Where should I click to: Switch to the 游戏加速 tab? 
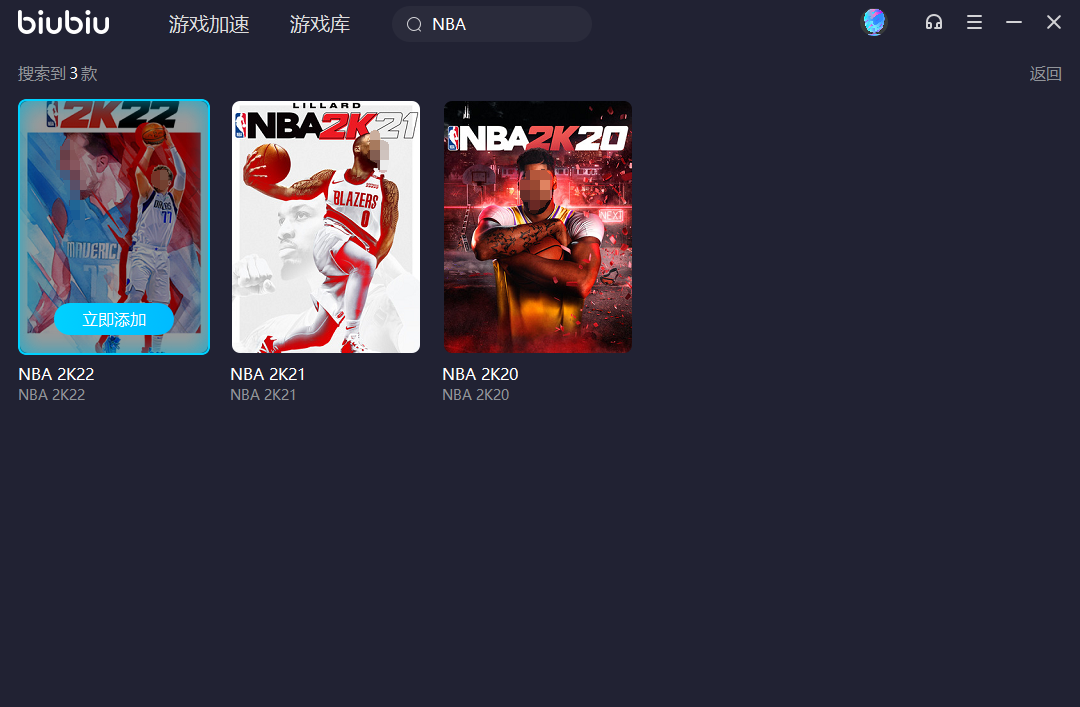[209, 24]
